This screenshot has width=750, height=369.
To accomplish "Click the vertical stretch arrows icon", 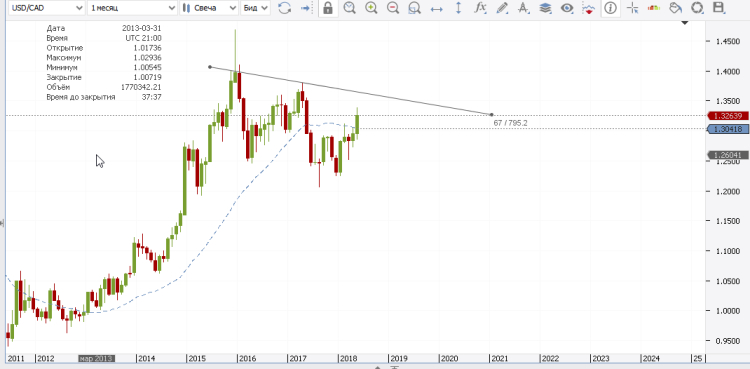I will click(x=458, y=8).
